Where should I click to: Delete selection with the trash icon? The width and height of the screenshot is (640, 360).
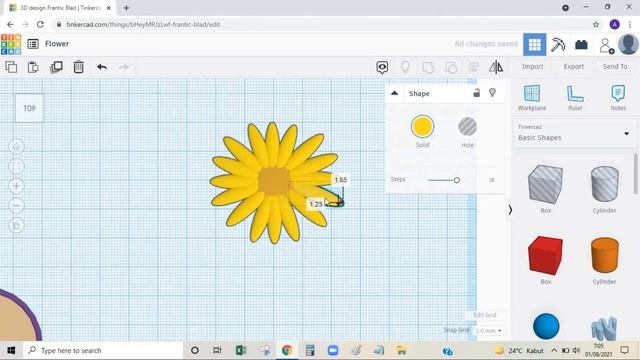[78, 67]
